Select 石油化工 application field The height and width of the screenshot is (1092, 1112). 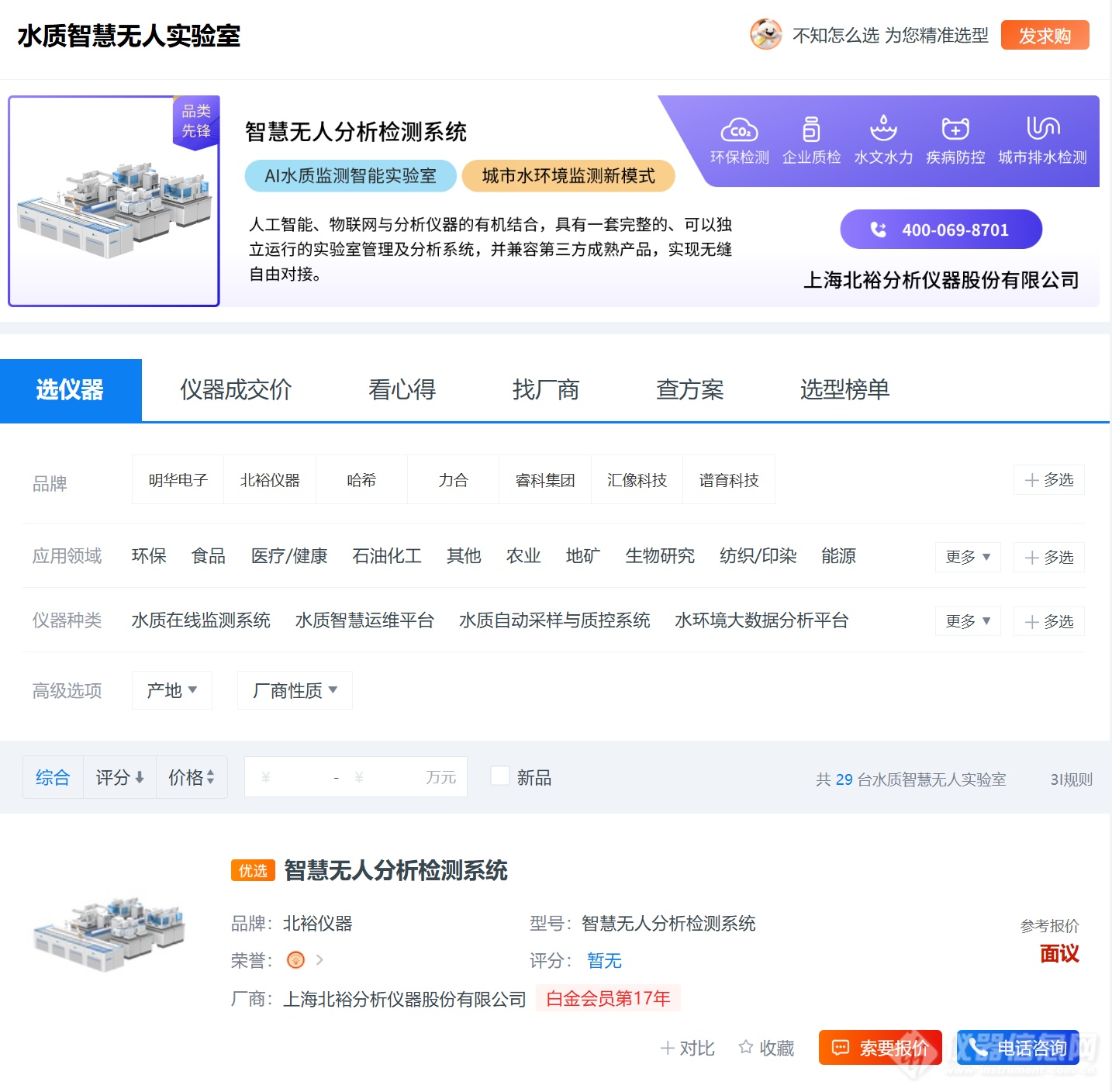pyautogui.click(x=387, y=556)
